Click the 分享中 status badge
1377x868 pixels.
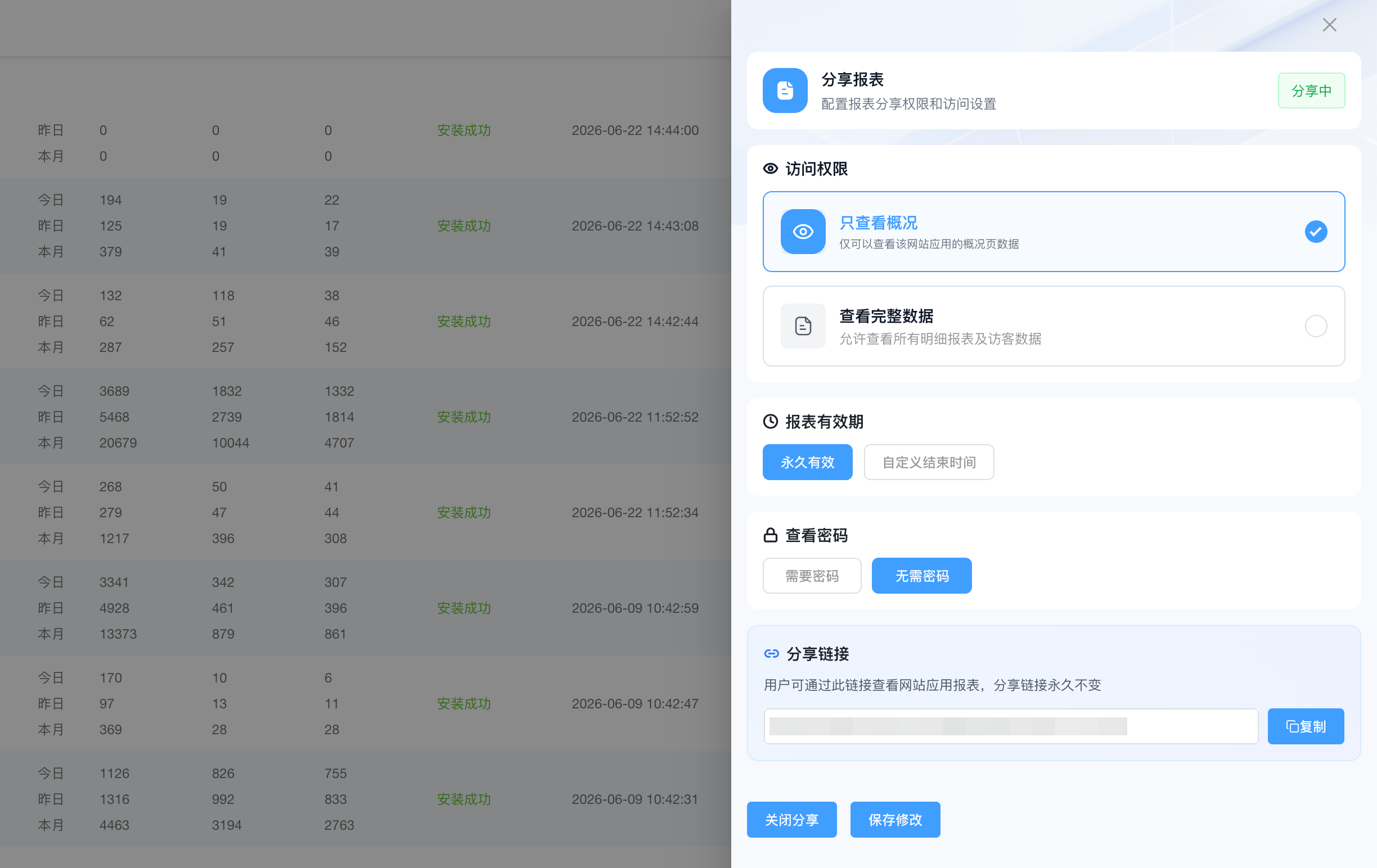click(x=1311, y=91)
